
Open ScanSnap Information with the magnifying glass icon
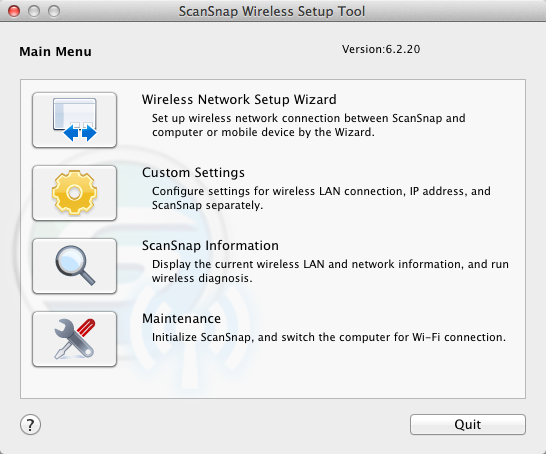pos(75,266)
